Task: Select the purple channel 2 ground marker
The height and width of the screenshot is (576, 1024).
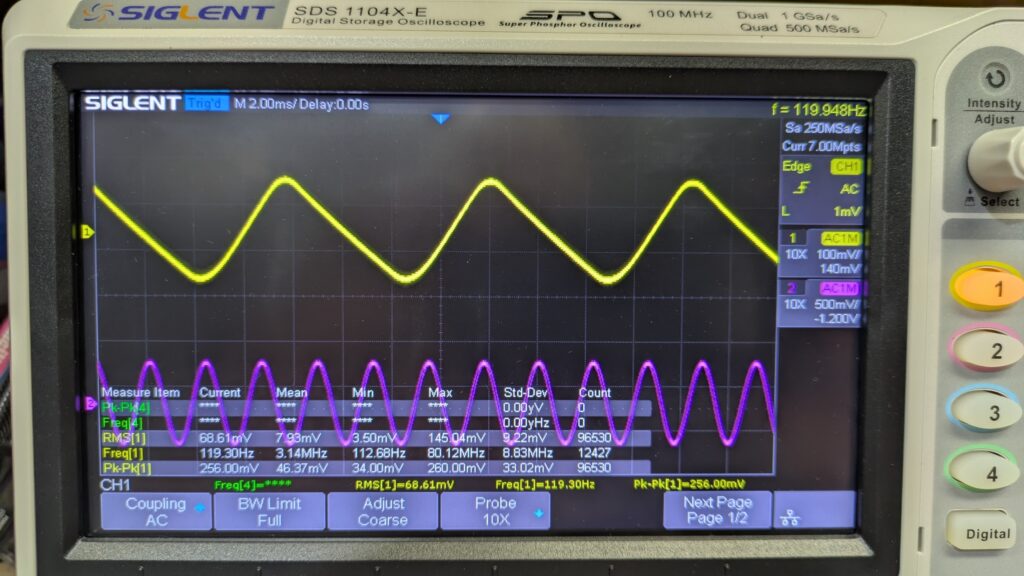Action: (x=88, y=404)
